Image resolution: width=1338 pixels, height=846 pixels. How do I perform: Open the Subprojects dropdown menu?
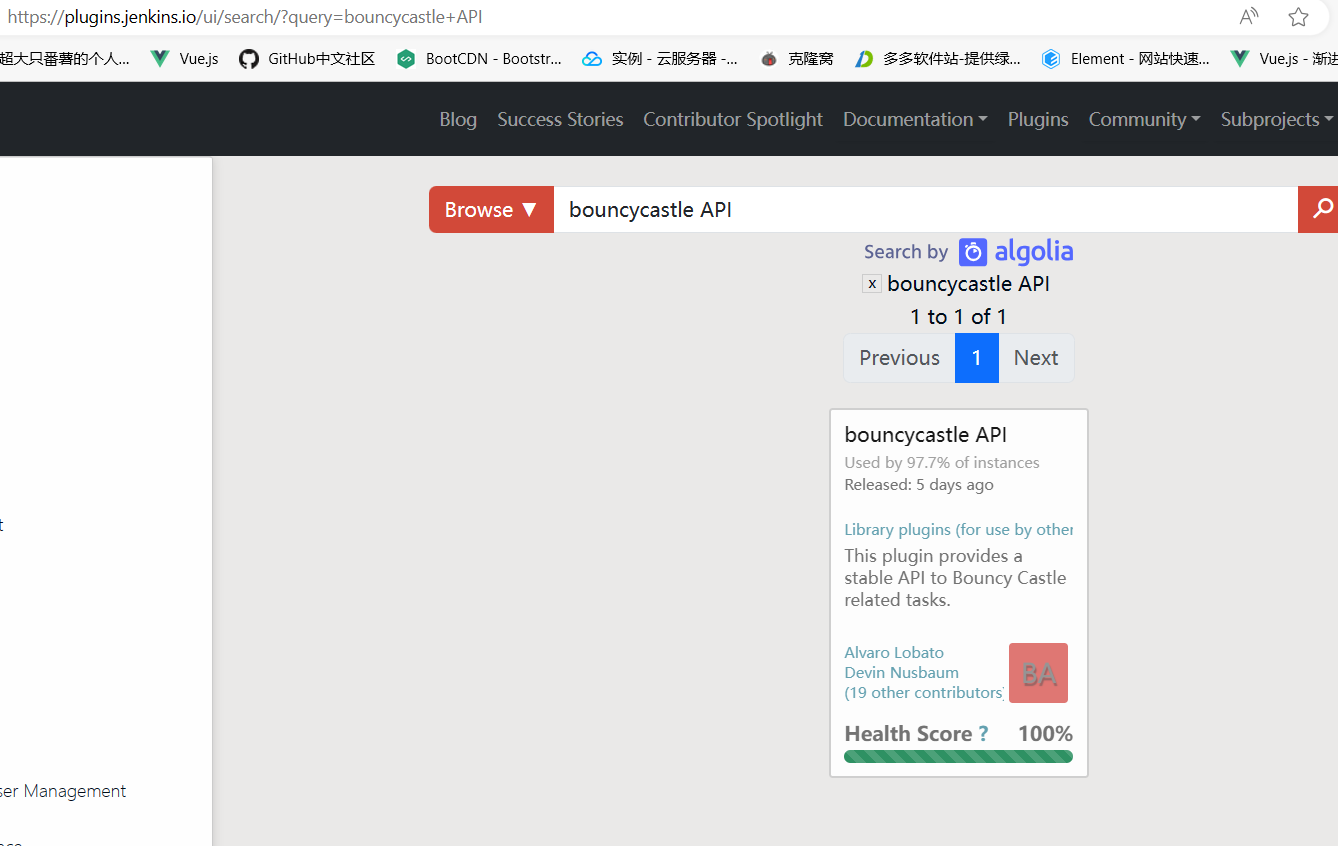(x=1276, y=119)
